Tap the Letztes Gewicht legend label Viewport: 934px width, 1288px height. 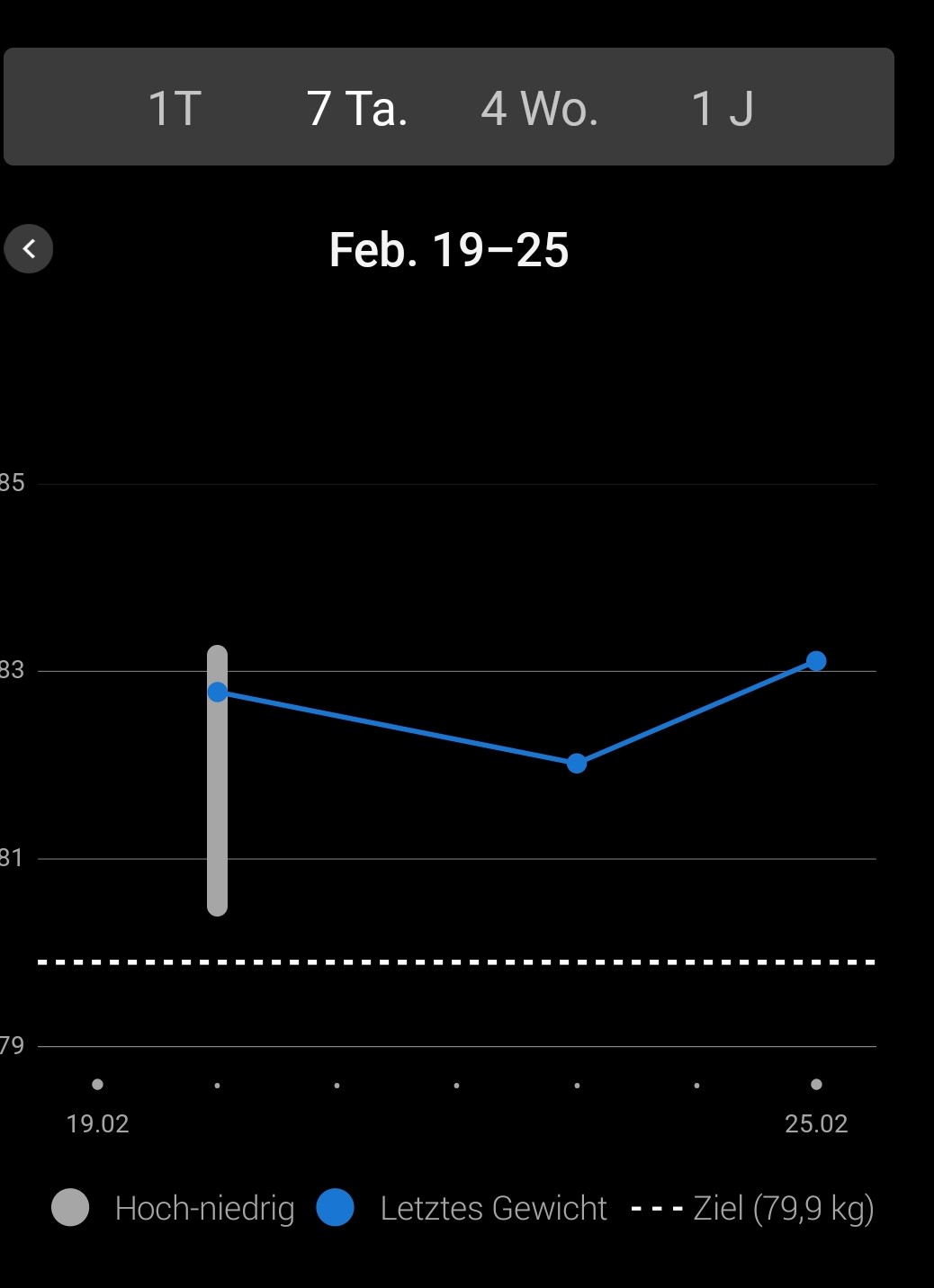[493, 1208]
